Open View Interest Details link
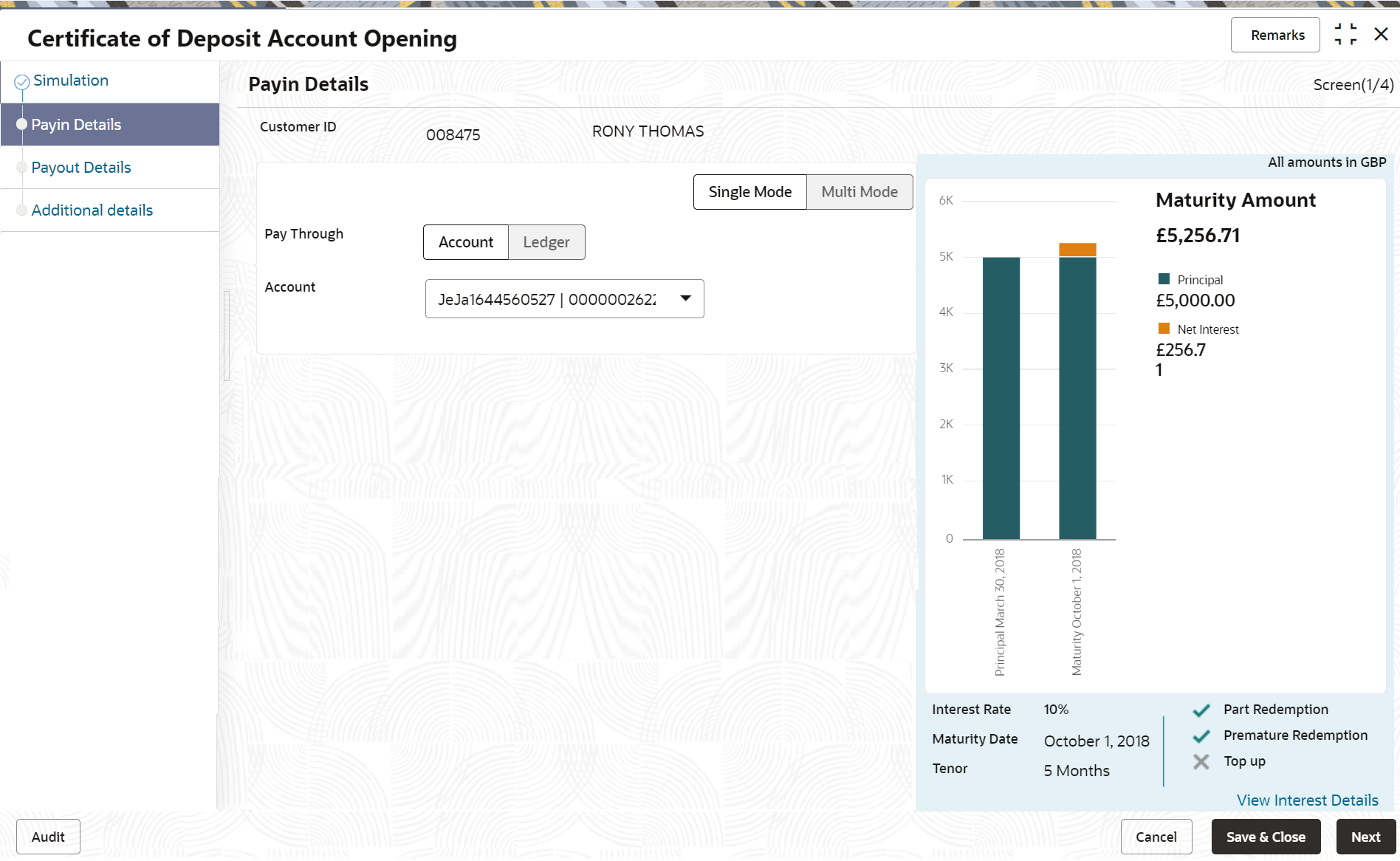 point(1308,800)
